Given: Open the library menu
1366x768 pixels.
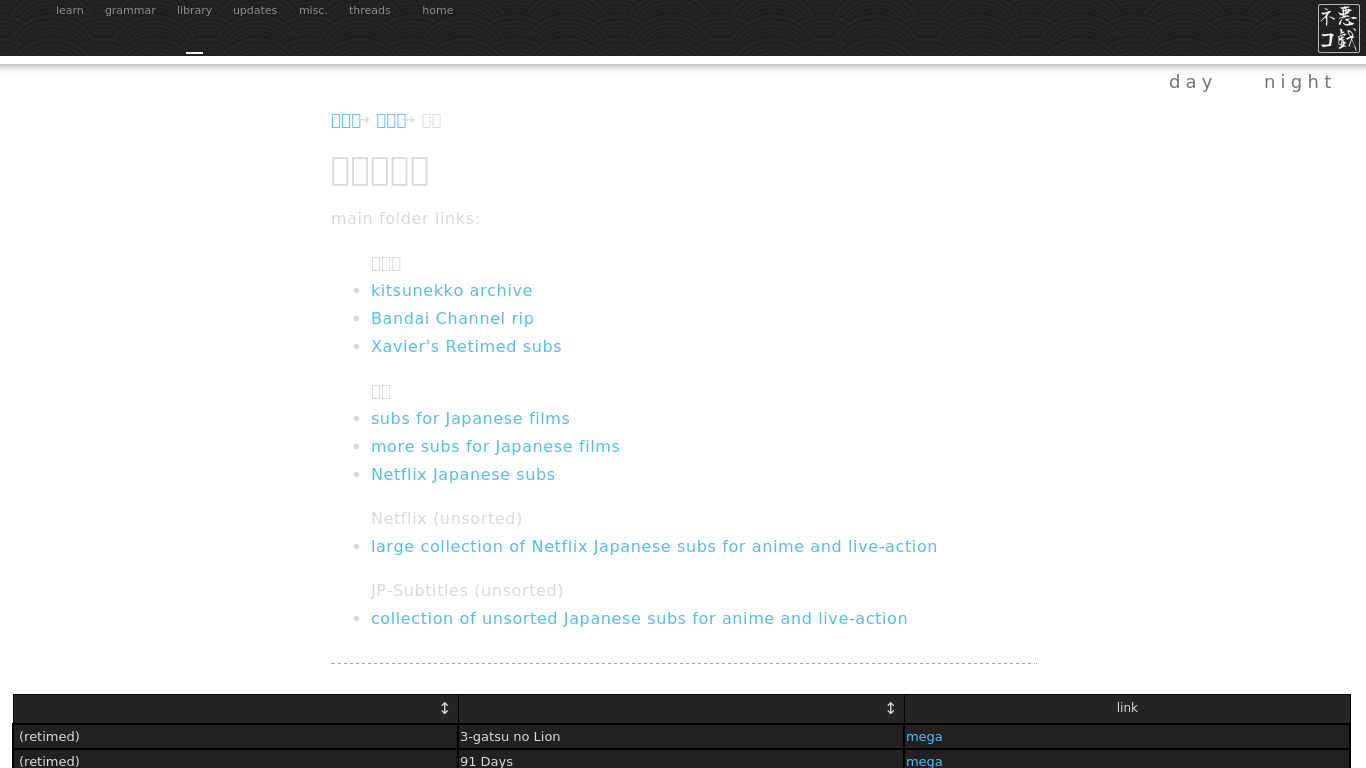Looking at the screenshot, I should tap(194, 11).
